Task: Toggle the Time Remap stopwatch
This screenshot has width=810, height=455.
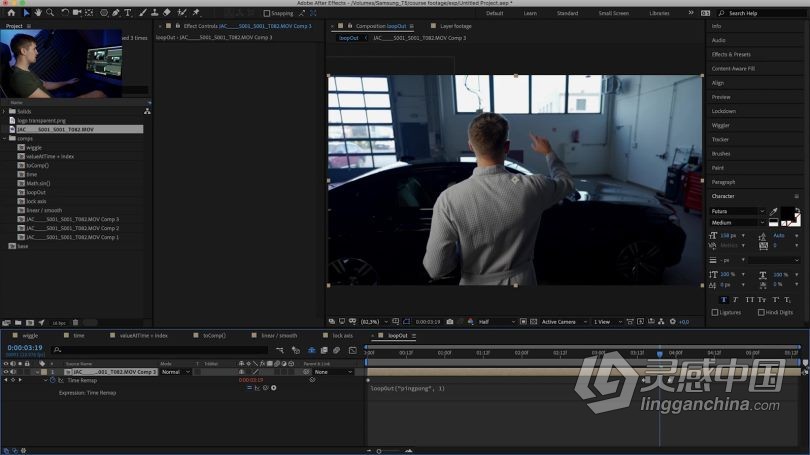Action: (53, 380)
